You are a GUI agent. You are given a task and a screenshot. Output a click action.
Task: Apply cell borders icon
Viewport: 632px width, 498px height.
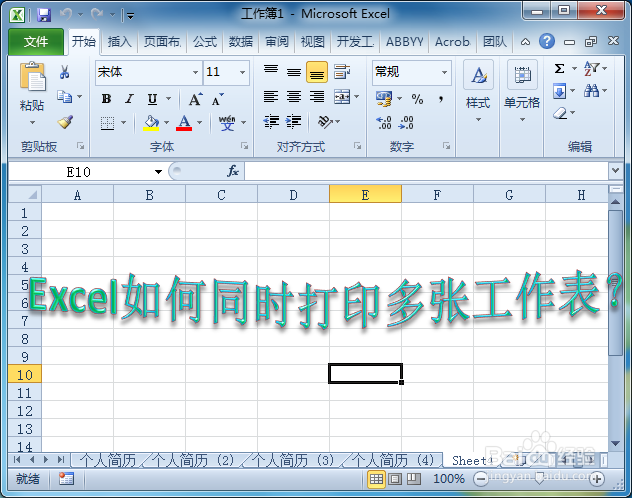point(107,122)
